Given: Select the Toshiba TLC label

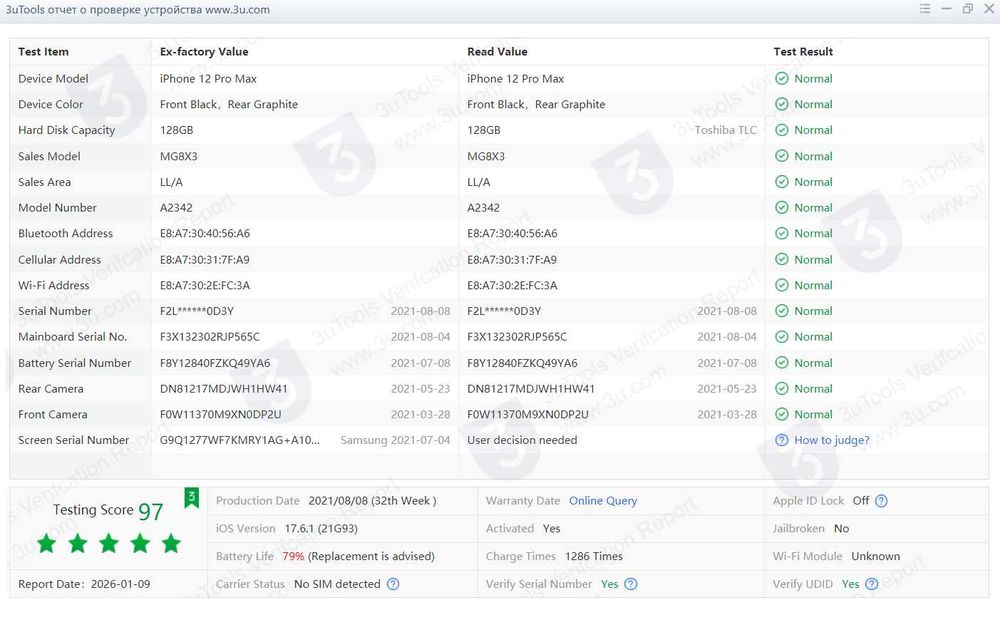Looking at the screenshot, I should click(x=726, y=130).
